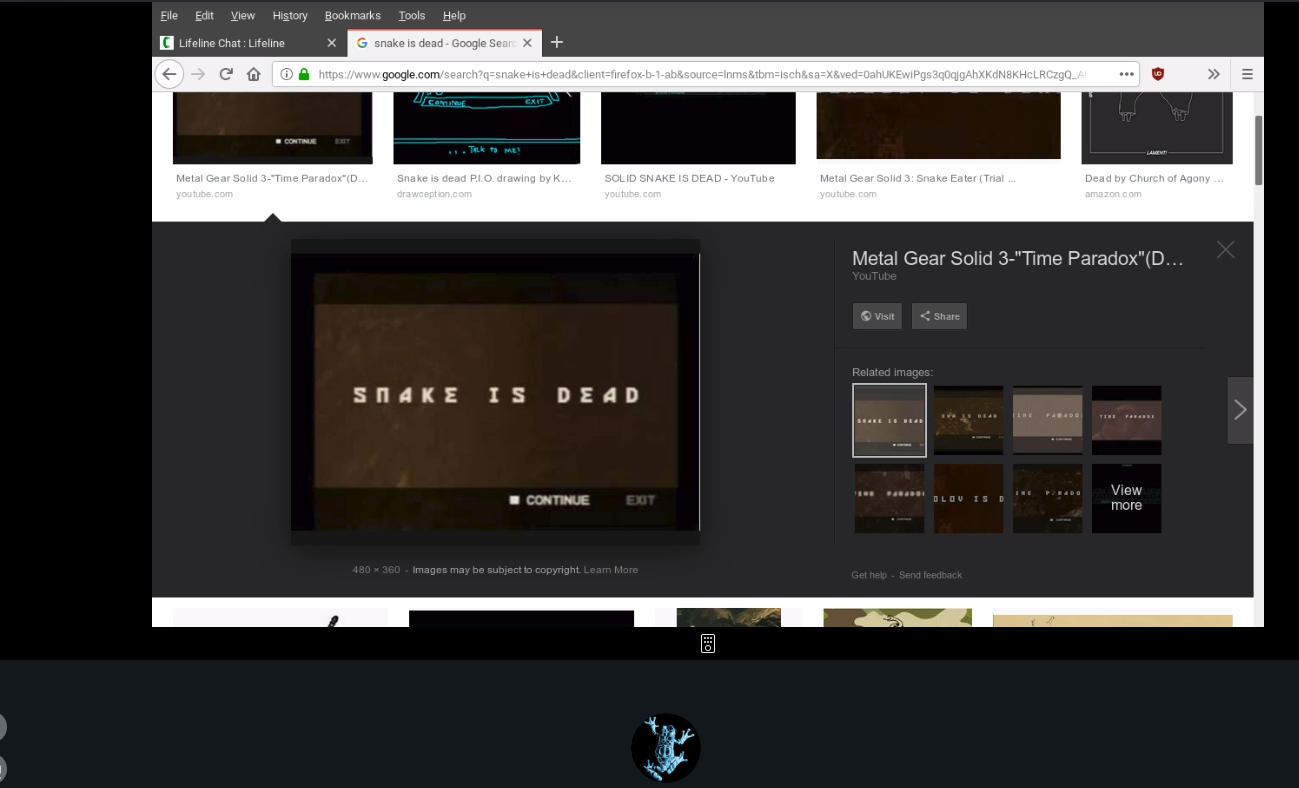Click the green secure-connection padlock
This screenshot has width=1299, height=788.
point(304,74)
